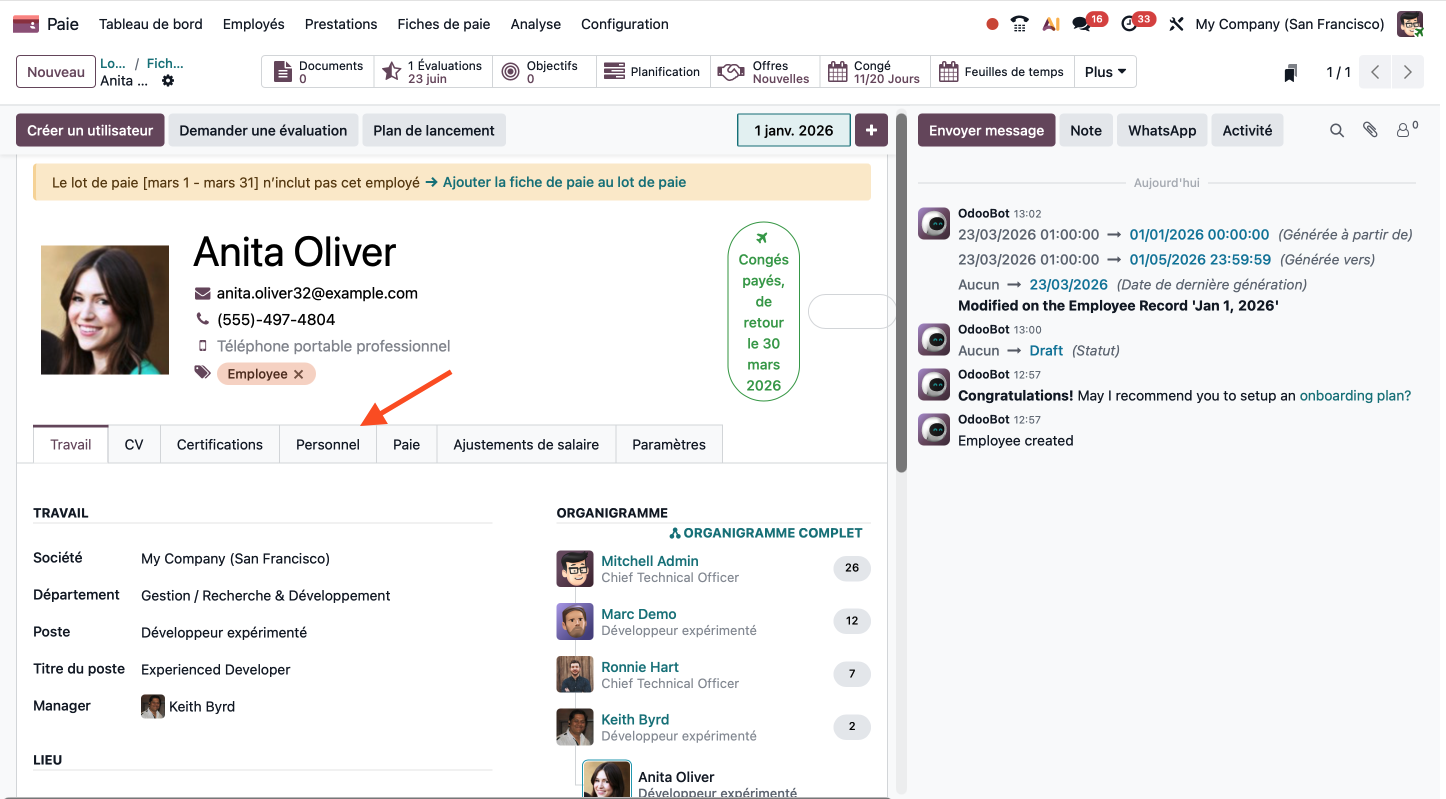
Task: Open the My Company (San Francisco) switcher
Action: (x=1290, y=24)
